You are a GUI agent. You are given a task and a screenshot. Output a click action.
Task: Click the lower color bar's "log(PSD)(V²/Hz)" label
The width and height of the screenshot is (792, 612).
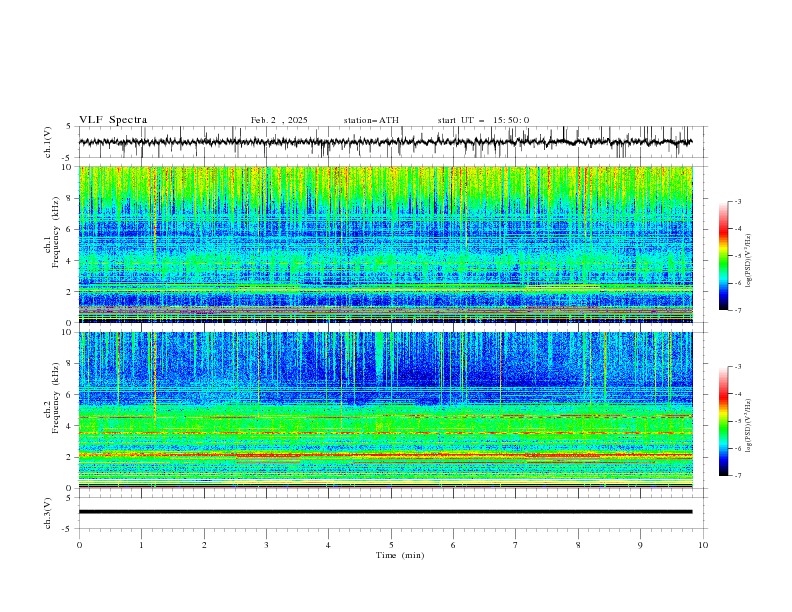point(748,425)
